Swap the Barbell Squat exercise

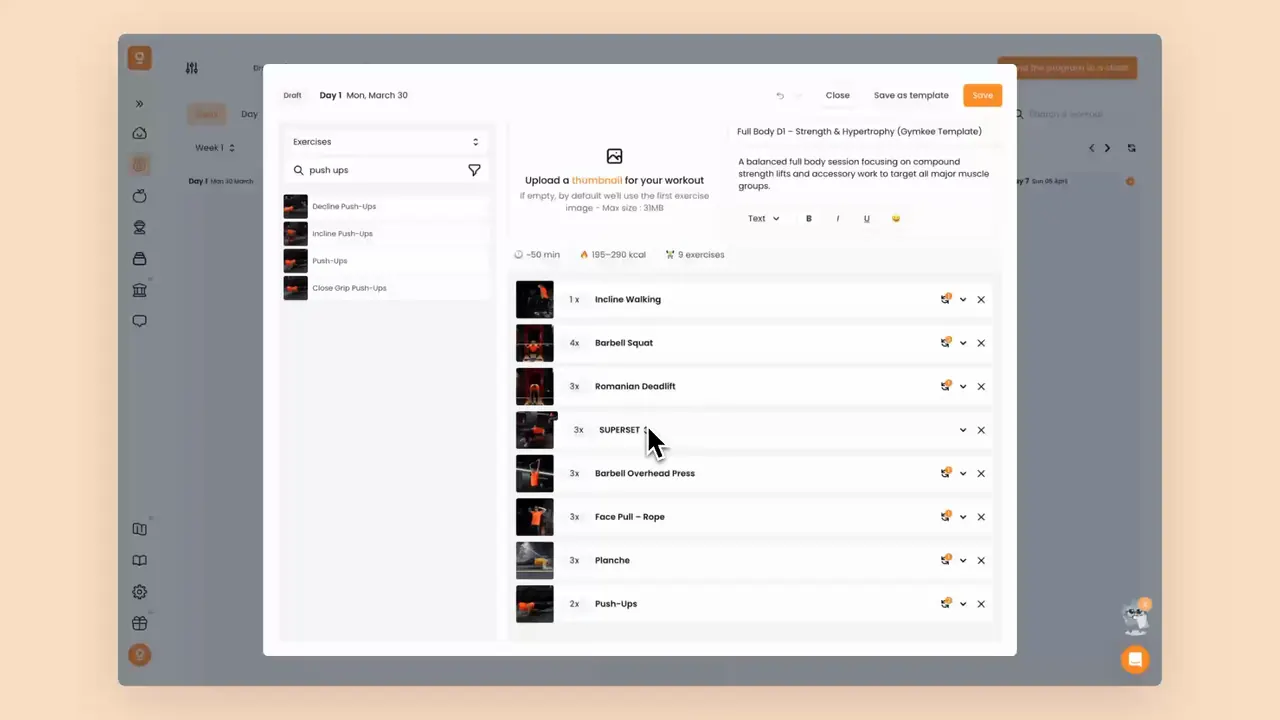point(945,343)
